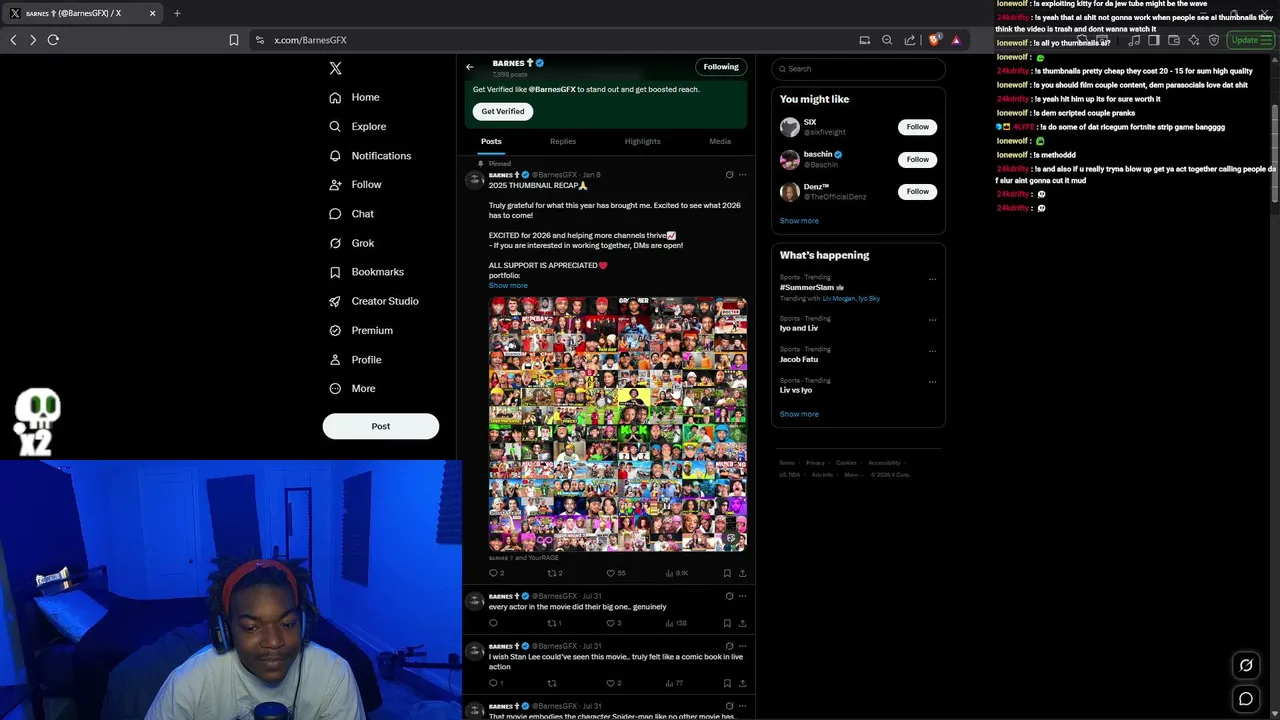Viewport: 1280px width, 720px height.
Task: Share the pinned thumbnail recap post
Action: tap(742, 573)
